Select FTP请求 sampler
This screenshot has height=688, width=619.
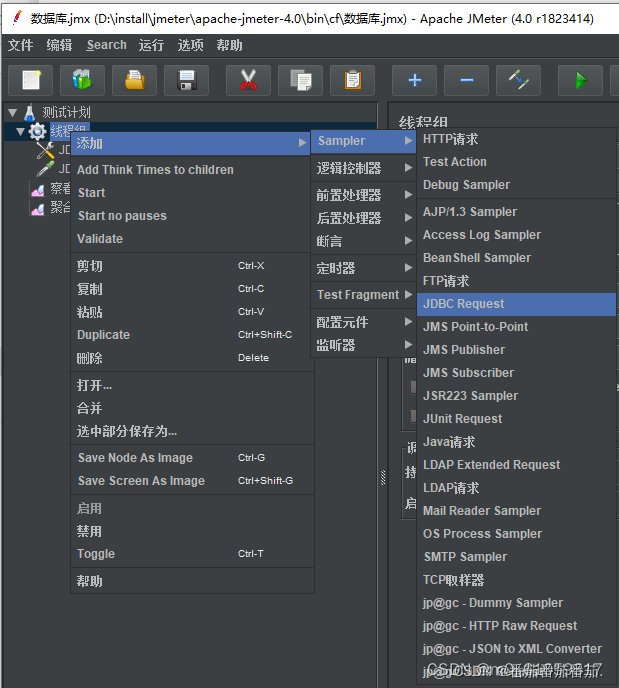(516, 281)
